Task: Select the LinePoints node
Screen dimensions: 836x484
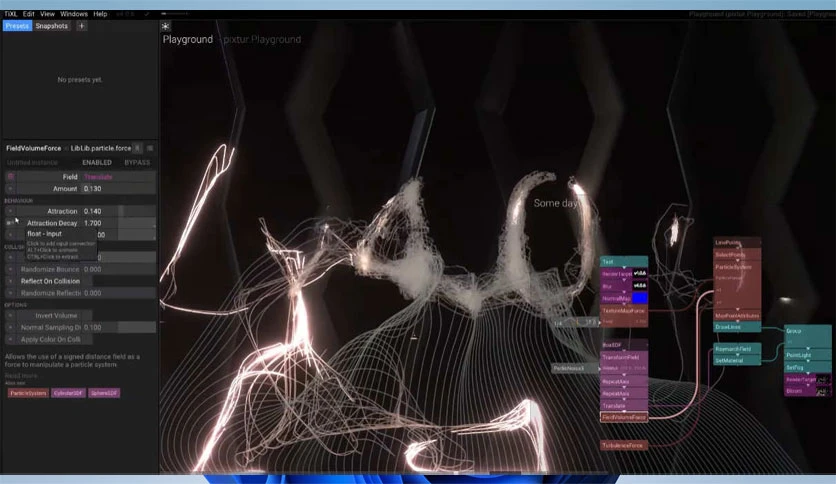Action: tap(737, 243)
